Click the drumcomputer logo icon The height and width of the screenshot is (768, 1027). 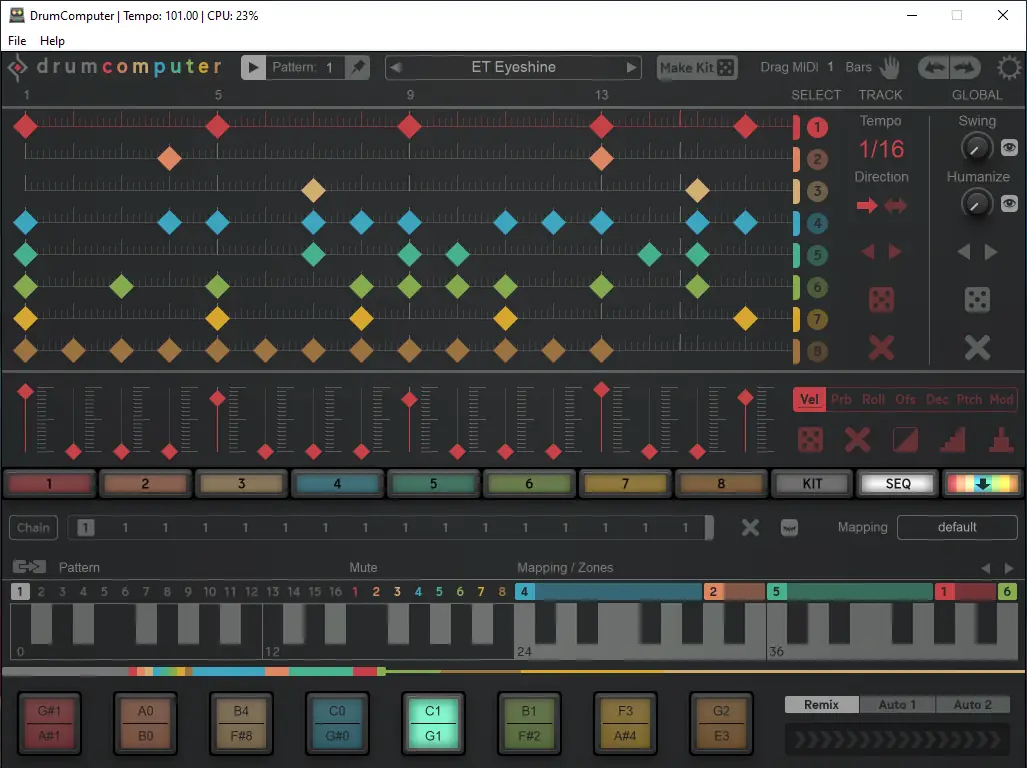(17, 67)
